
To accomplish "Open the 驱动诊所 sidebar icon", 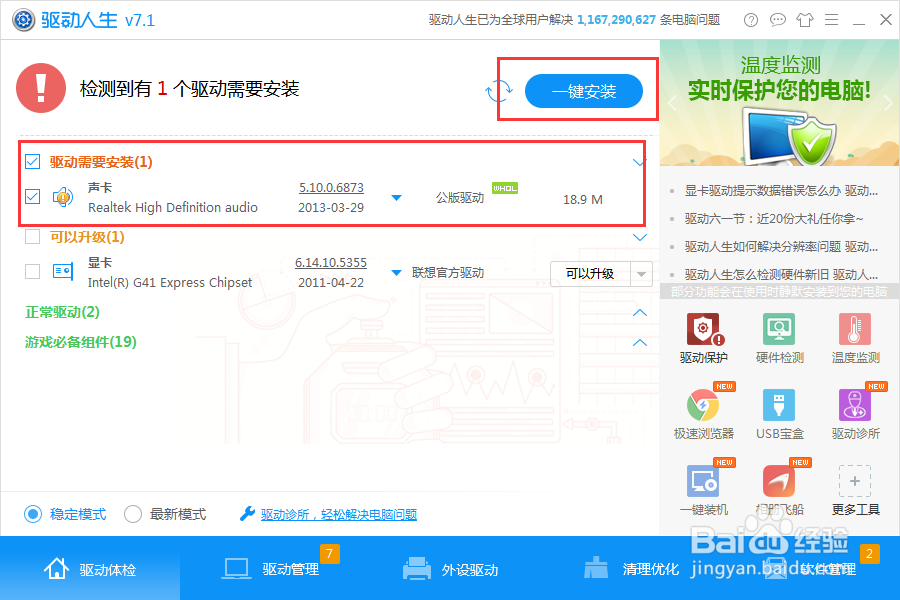I will [855, 405].
